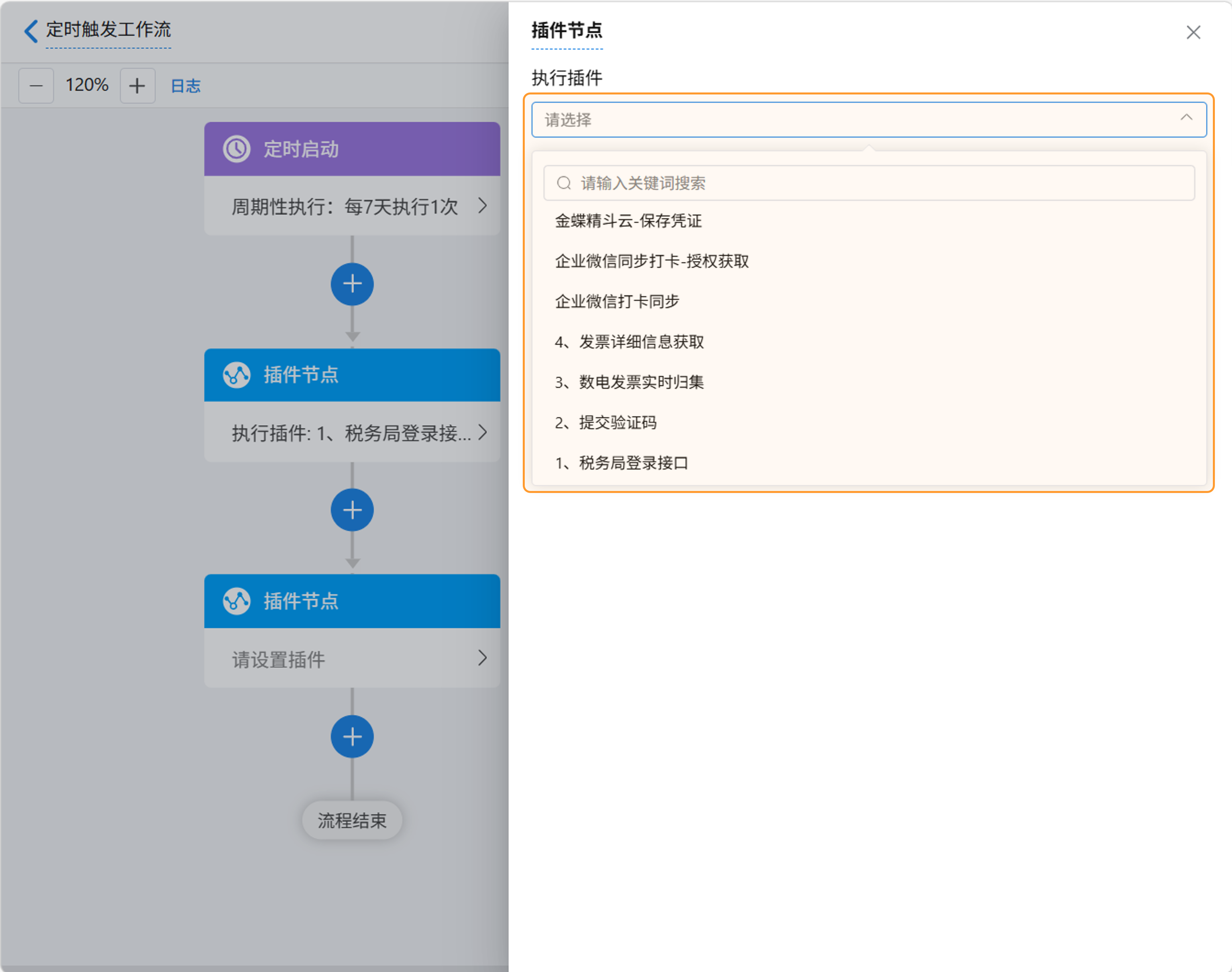
Task: Collapse the 执行插件 请选择 dropdown
Action: 1186,118
